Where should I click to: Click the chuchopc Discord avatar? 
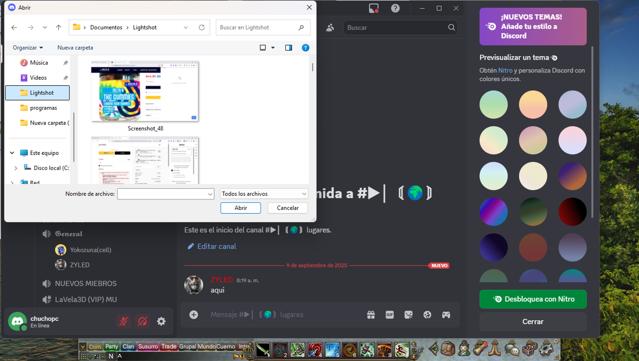[18, 321]
